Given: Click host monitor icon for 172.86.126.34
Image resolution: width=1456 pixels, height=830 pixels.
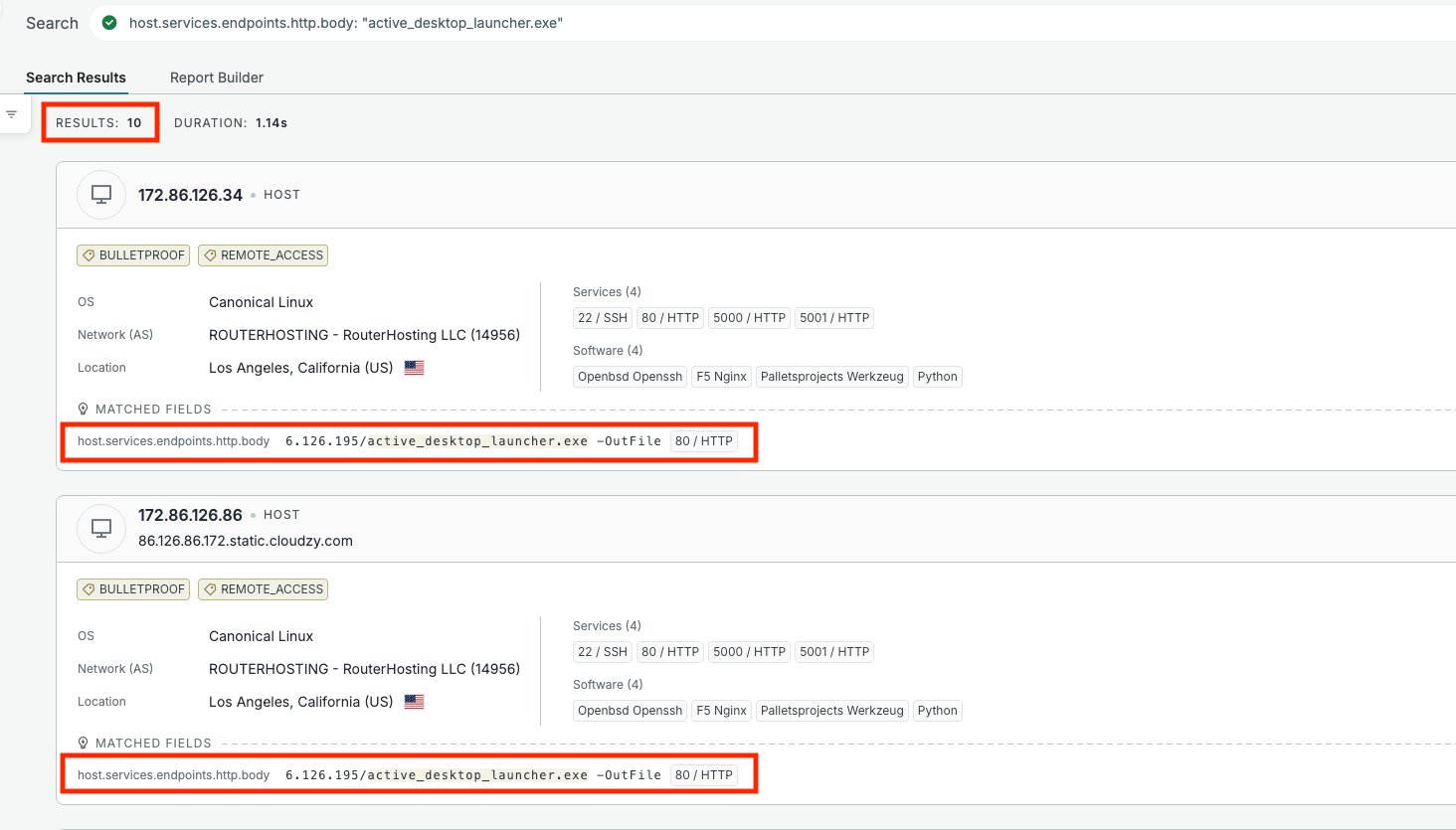Looking at the screenshot, I should (101, 195).
